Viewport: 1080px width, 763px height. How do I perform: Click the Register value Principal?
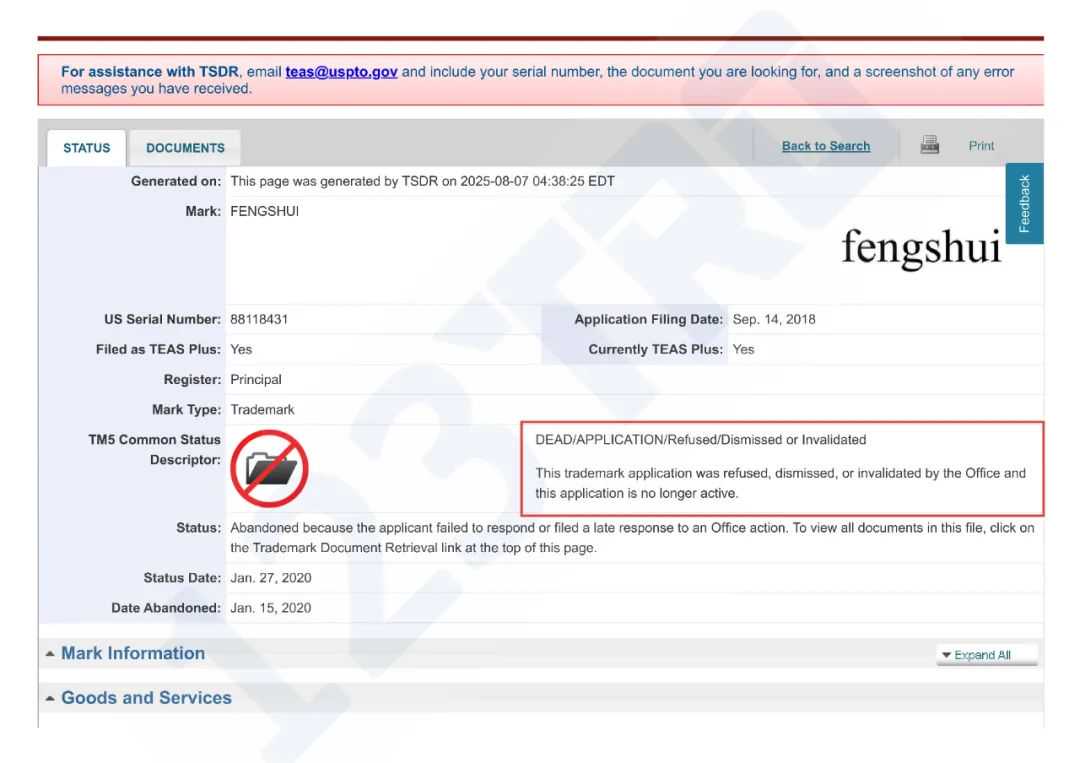pos(256,379)
